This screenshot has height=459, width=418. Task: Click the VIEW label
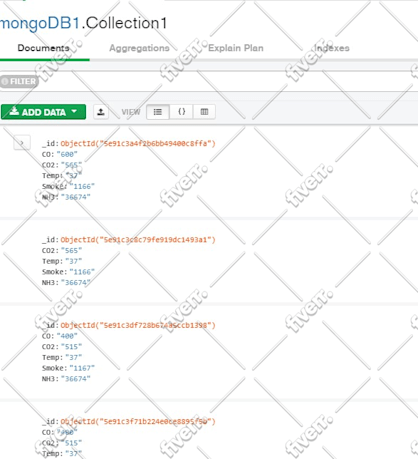point(131,112)
